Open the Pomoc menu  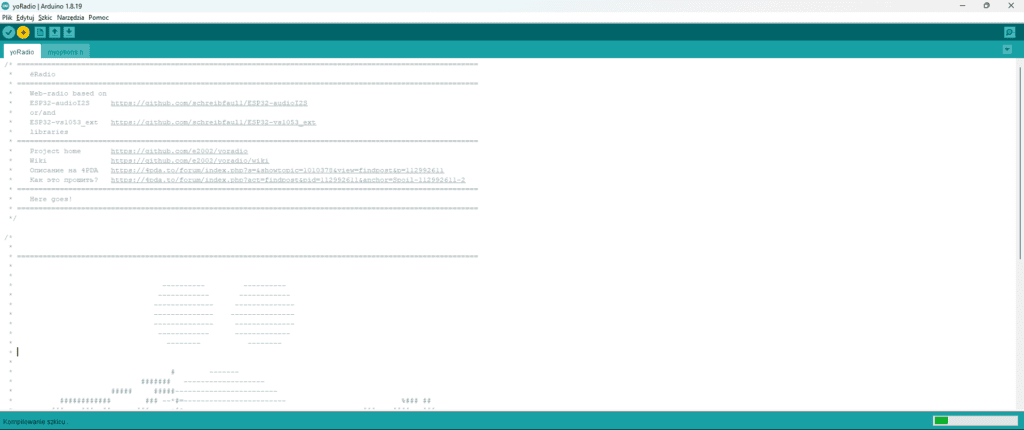pos(98,17)
